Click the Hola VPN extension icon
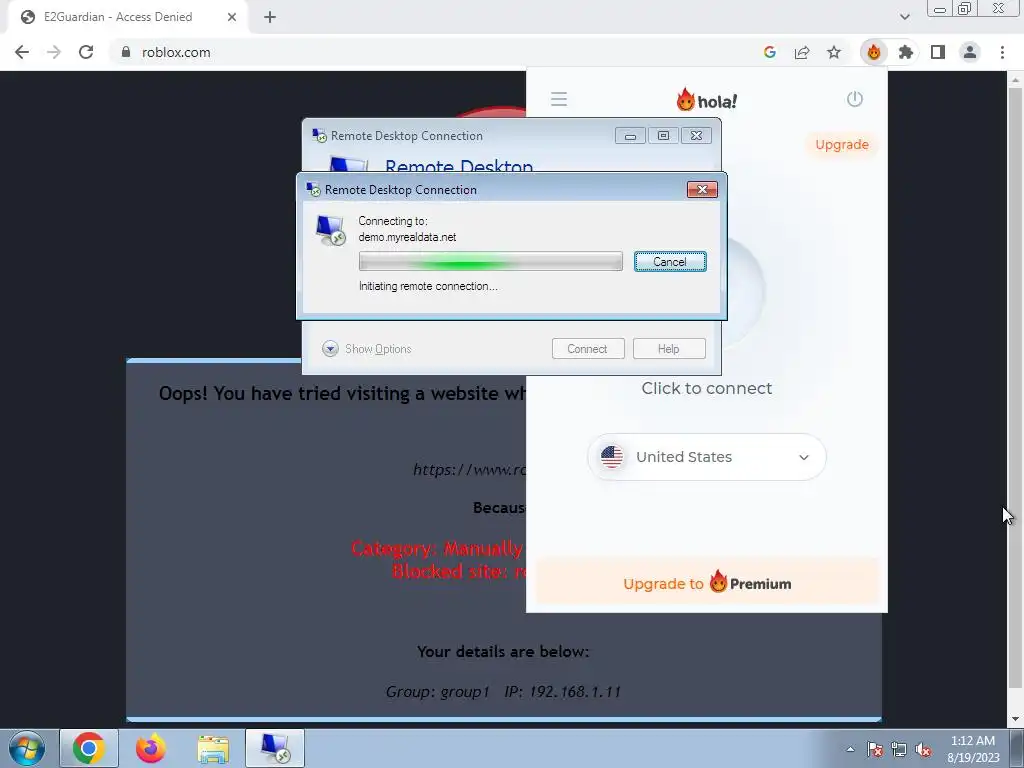 [874, 52]
